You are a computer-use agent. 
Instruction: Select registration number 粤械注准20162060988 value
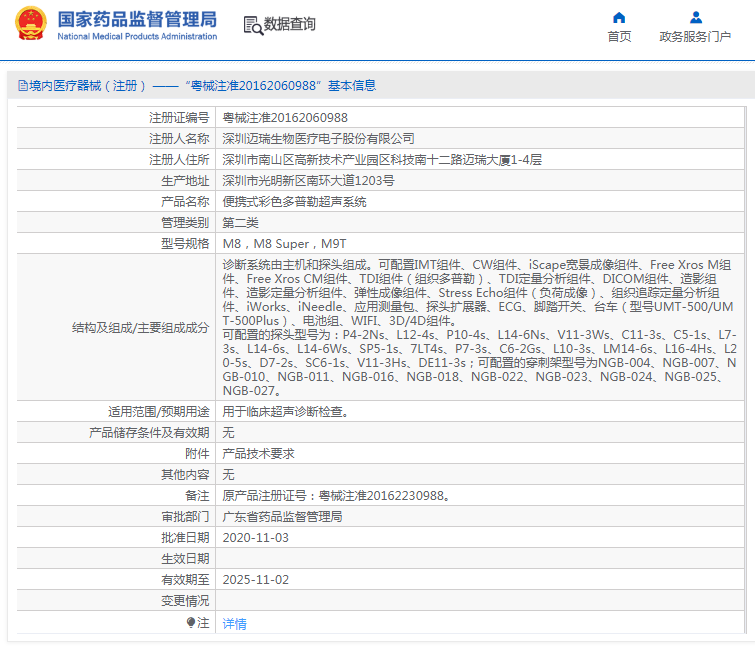[x=285, y=117]
